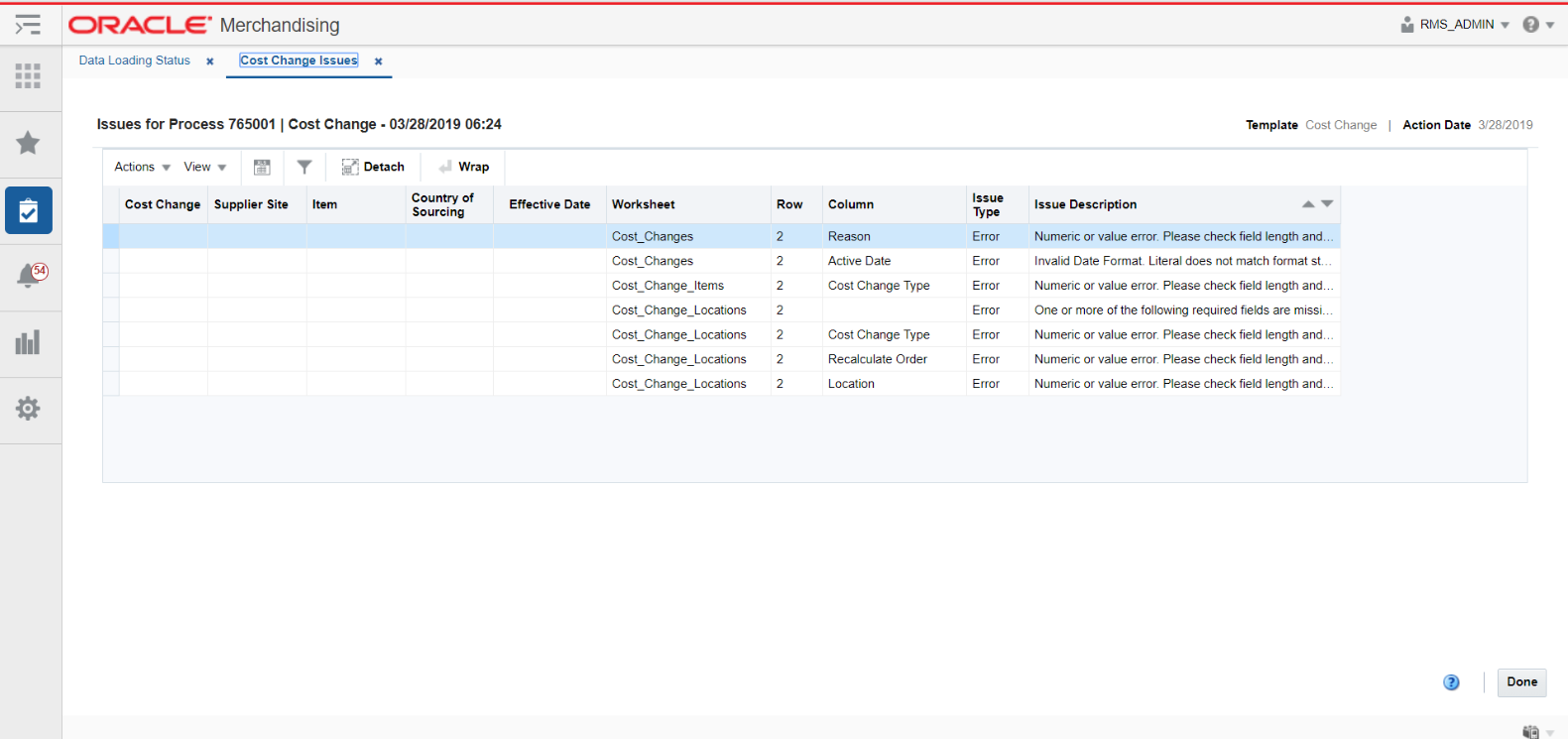Sort Issue Description ascending
This screenshot has width=1568, height=739.
pos(1308,204)
